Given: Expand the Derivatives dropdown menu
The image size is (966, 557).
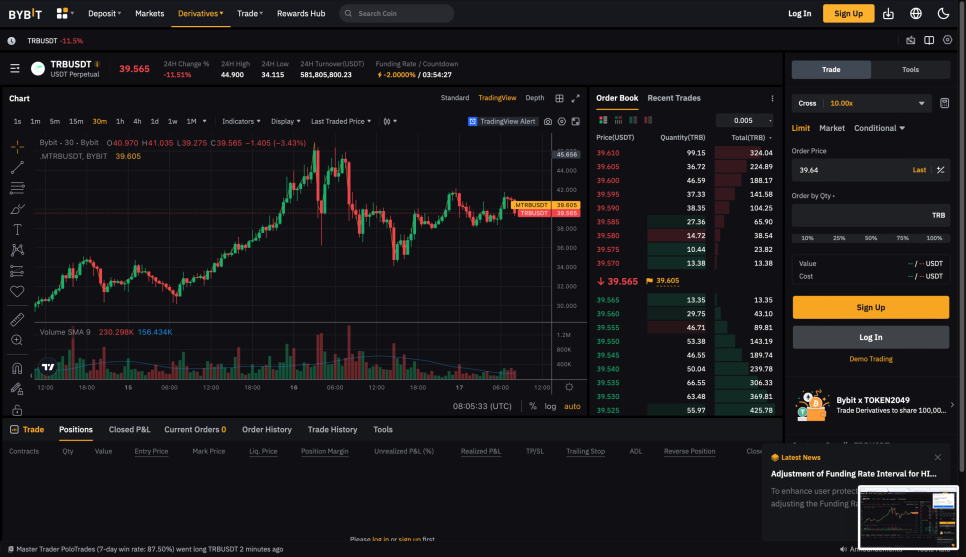Looking at the screenshot, I should click(201, 14).
